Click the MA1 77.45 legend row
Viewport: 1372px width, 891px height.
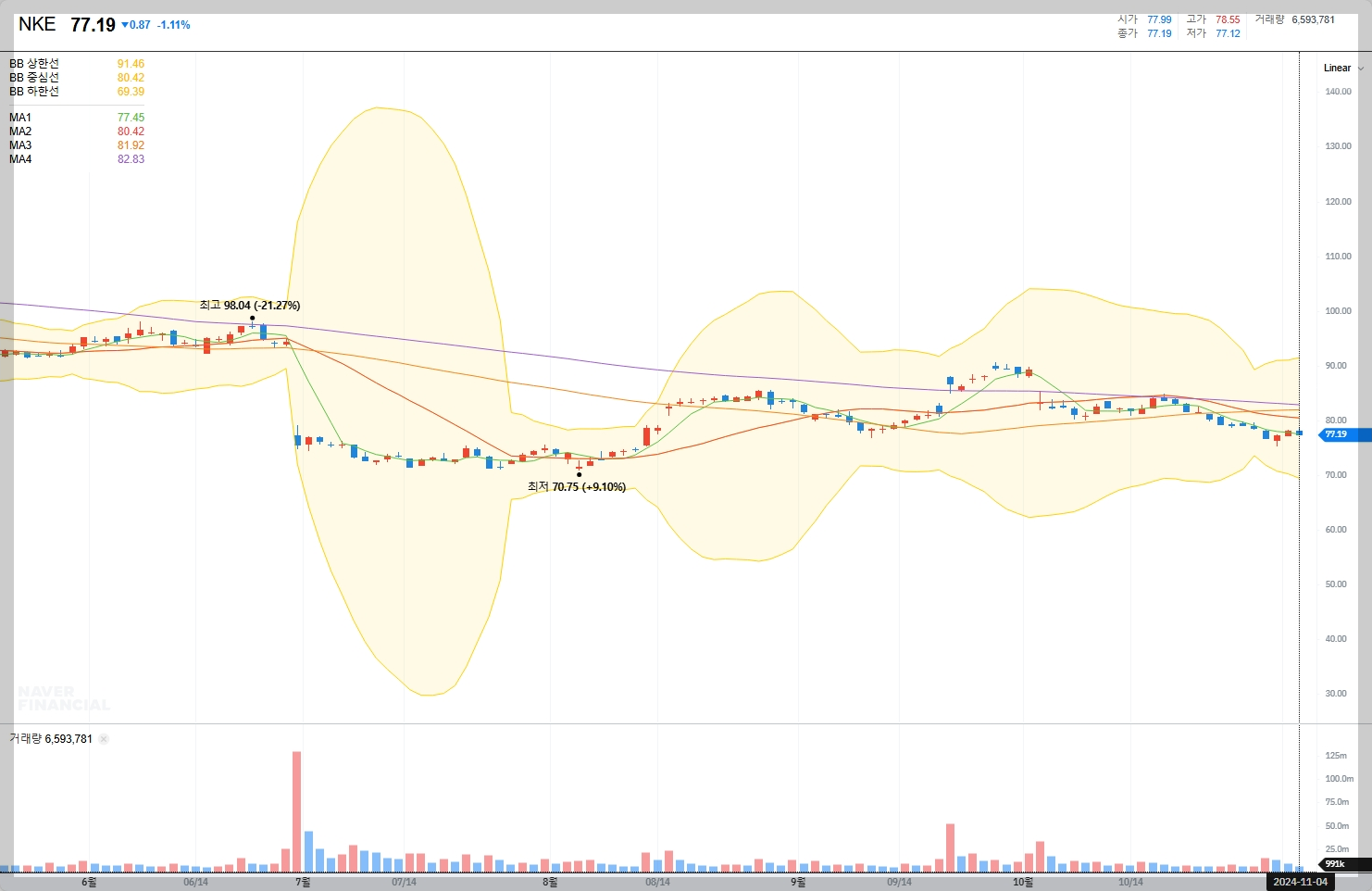coord(77,118)
